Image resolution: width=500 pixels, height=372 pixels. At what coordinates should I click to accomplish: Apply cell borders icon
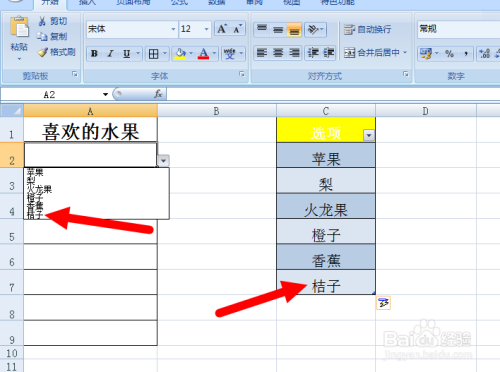point(154,54)
